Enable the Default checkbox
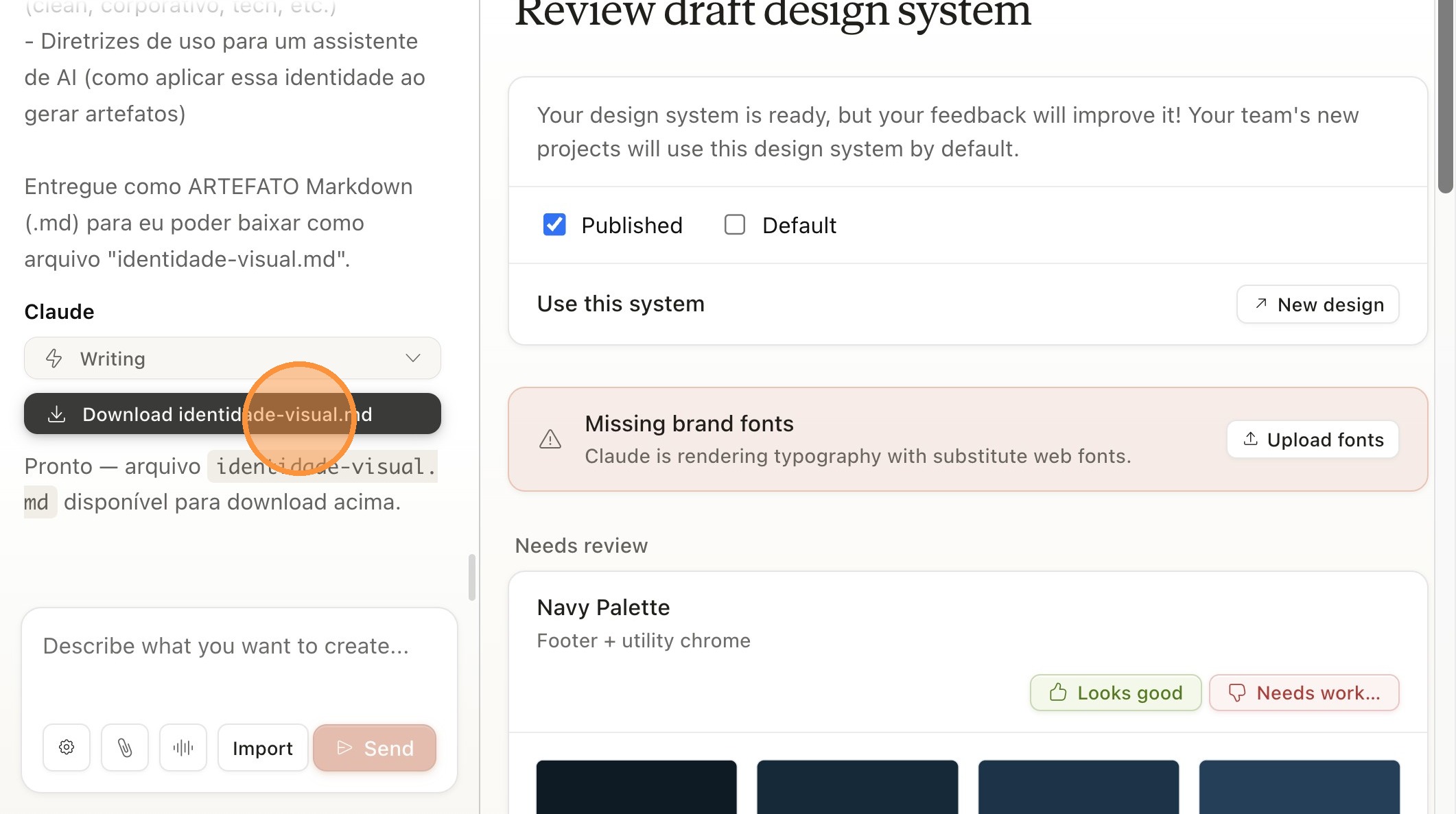The image size is (1456, 814). click(x=735, y=225)
